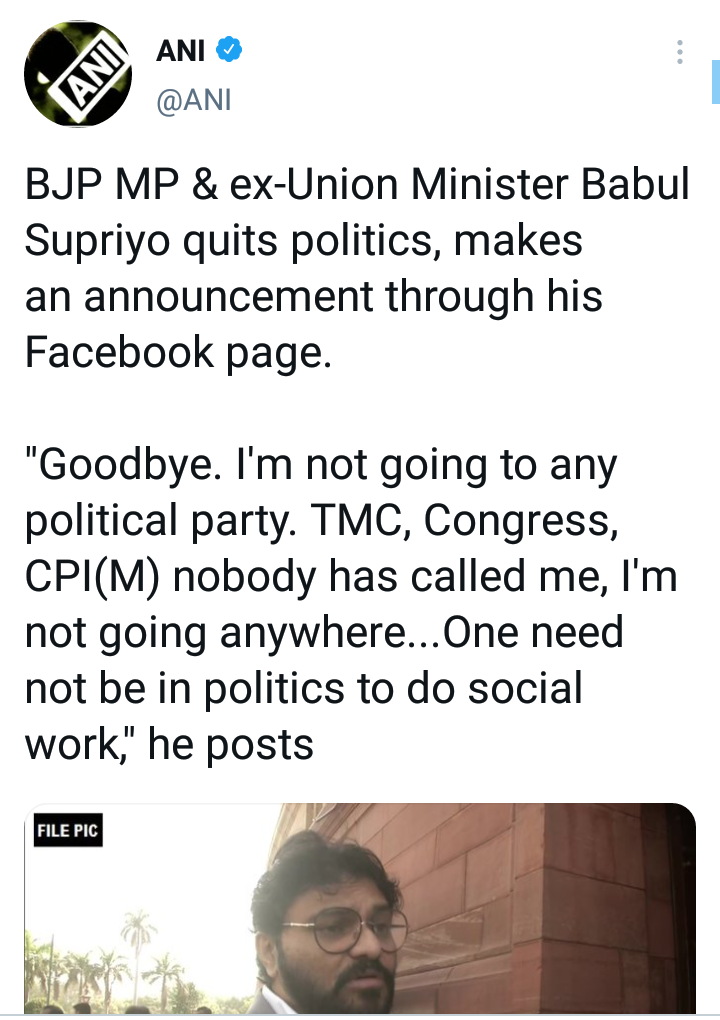This screenshot has width=720, height=1020.
Task: Open the ANI profile avatar
Action: (78, 73)
